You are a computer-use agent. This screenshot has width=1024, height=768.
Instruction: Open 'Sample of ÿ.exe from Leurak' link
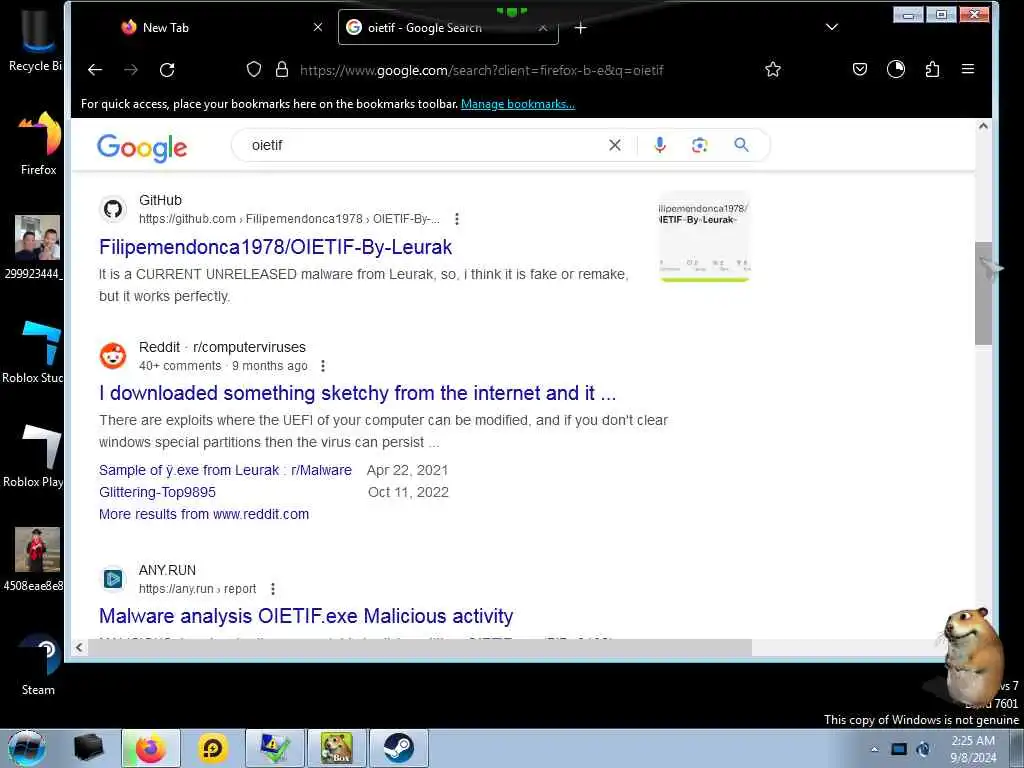(x=225, y=470)
